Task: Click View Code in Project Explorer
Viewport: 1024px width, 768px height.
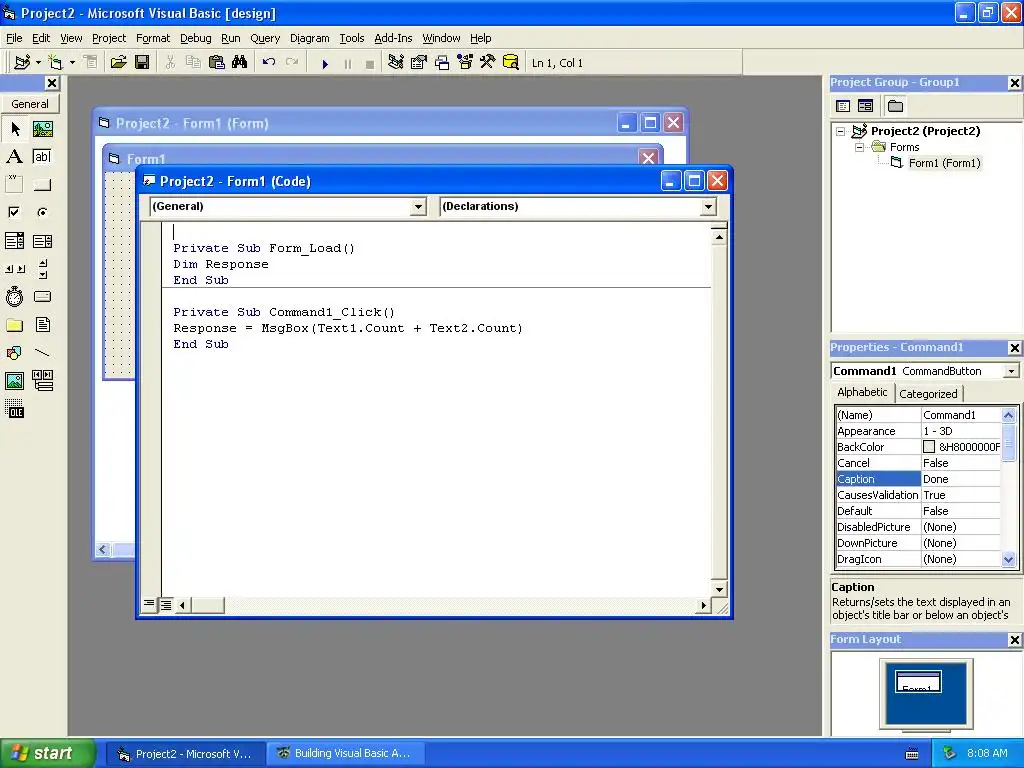Action: [x=843, y=106]
